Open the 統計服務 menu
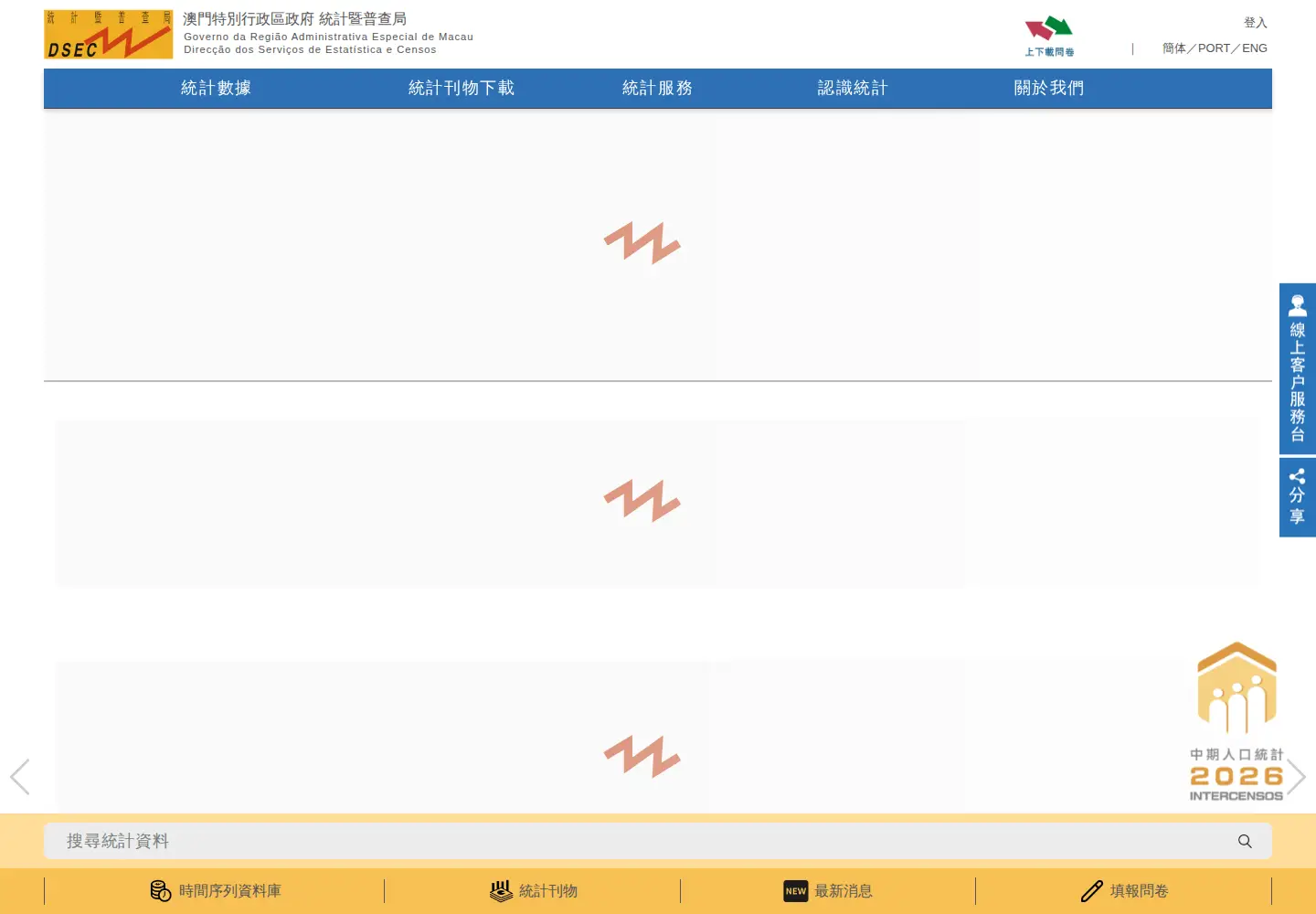Viewport: 1316px width, 914px height. coord(657,89)
